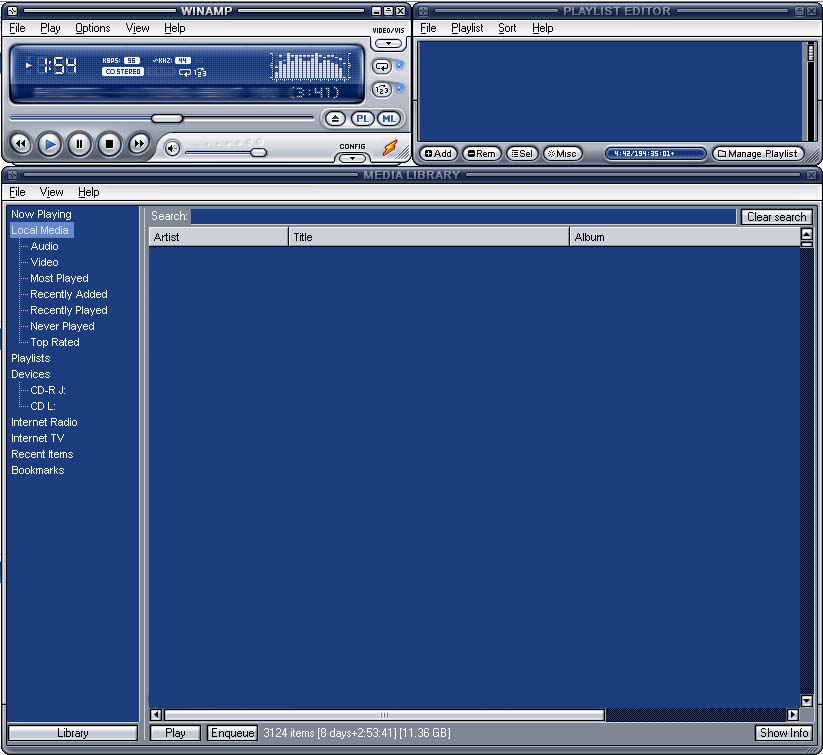The height and width of the screenshot is (755, 823).
Task: Stop playback with the Stop button
Action: coord(109,144)
